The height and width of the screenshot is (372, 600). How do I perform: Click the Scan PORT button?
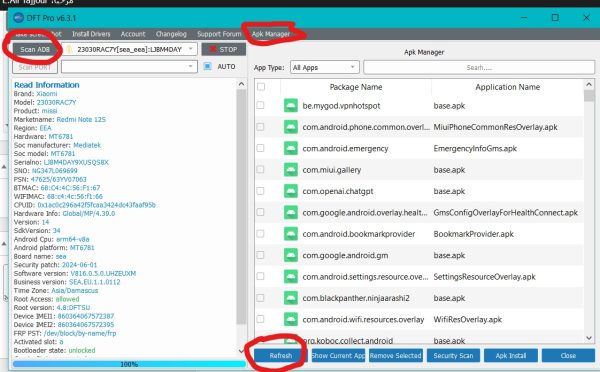click(x=35, y=67)
